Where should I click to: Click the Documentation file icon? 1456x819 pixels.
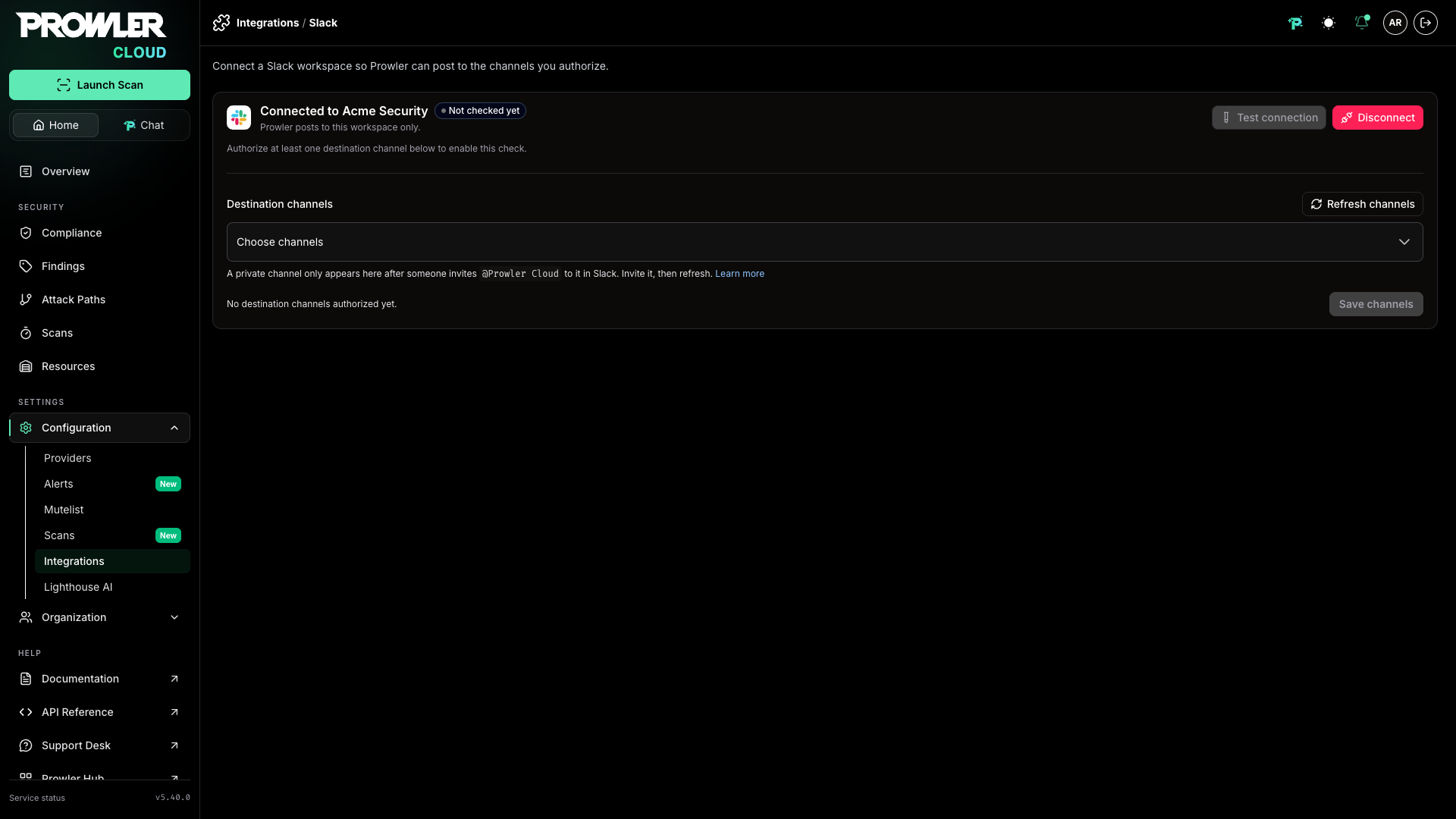coord(26,679)
